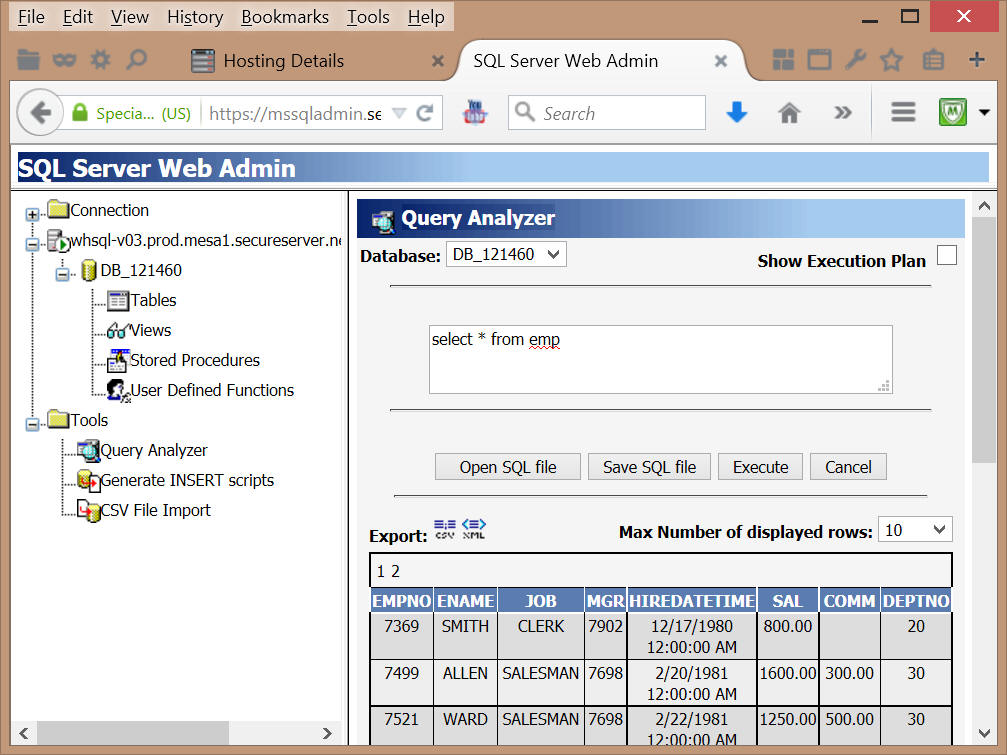The image size is (1007, 755).
Task: Switch to the Hosting Details tab
Action: (284, 61)
